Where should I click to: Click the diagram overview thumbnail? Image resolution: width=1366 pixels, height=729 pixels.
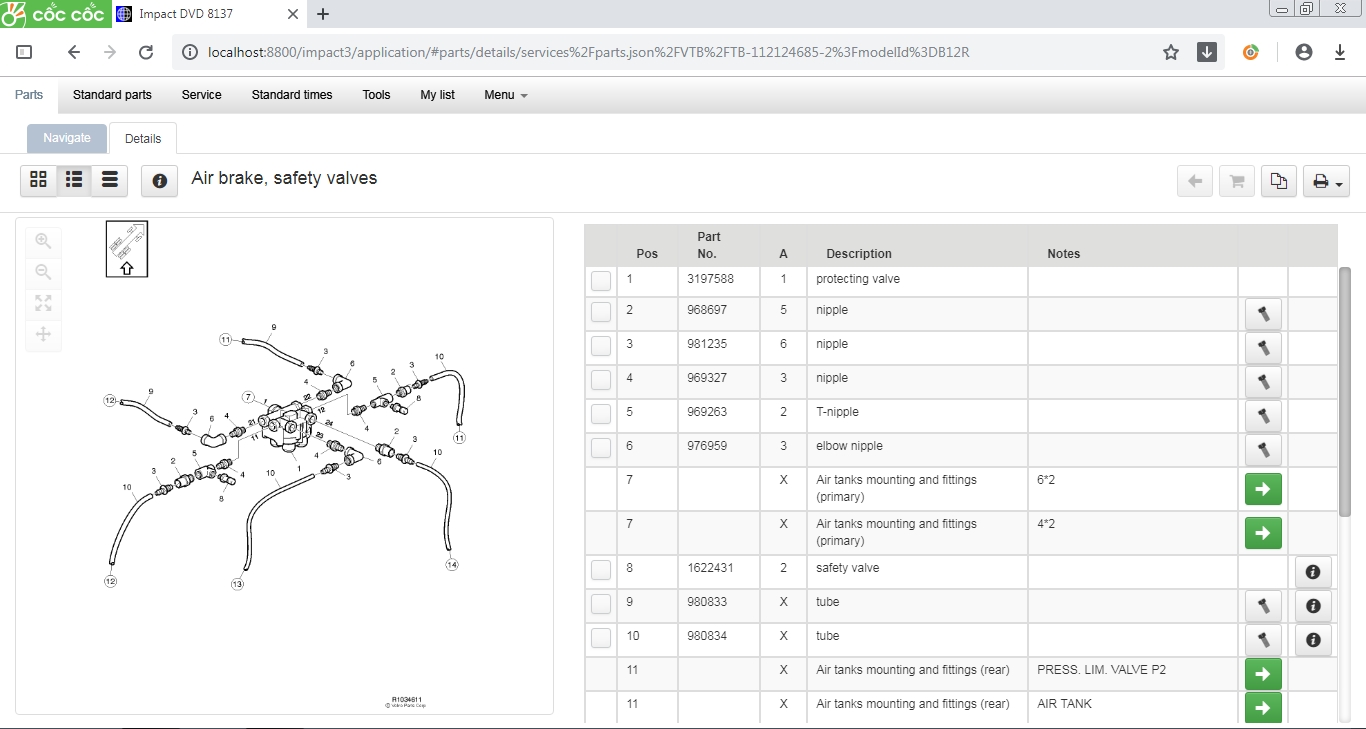pyautogui.click(x=126, y=248)
